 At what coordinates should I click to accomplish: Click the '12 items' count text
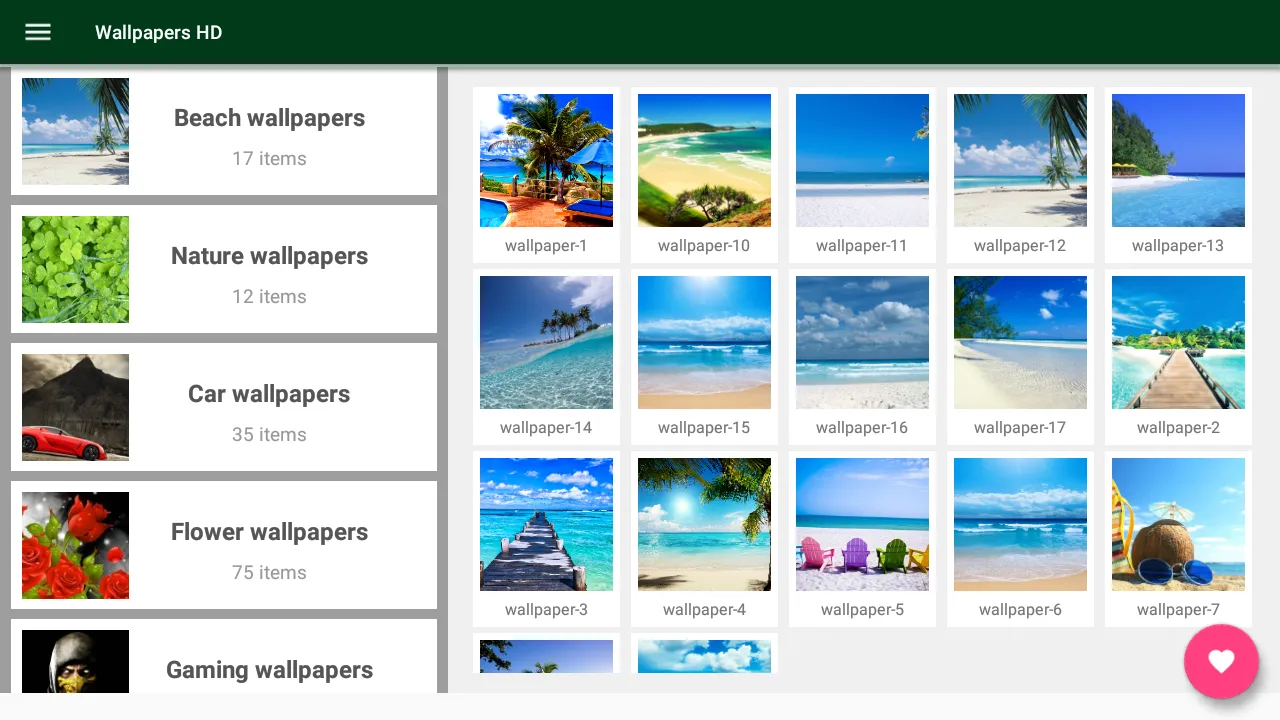pos(269,296)
